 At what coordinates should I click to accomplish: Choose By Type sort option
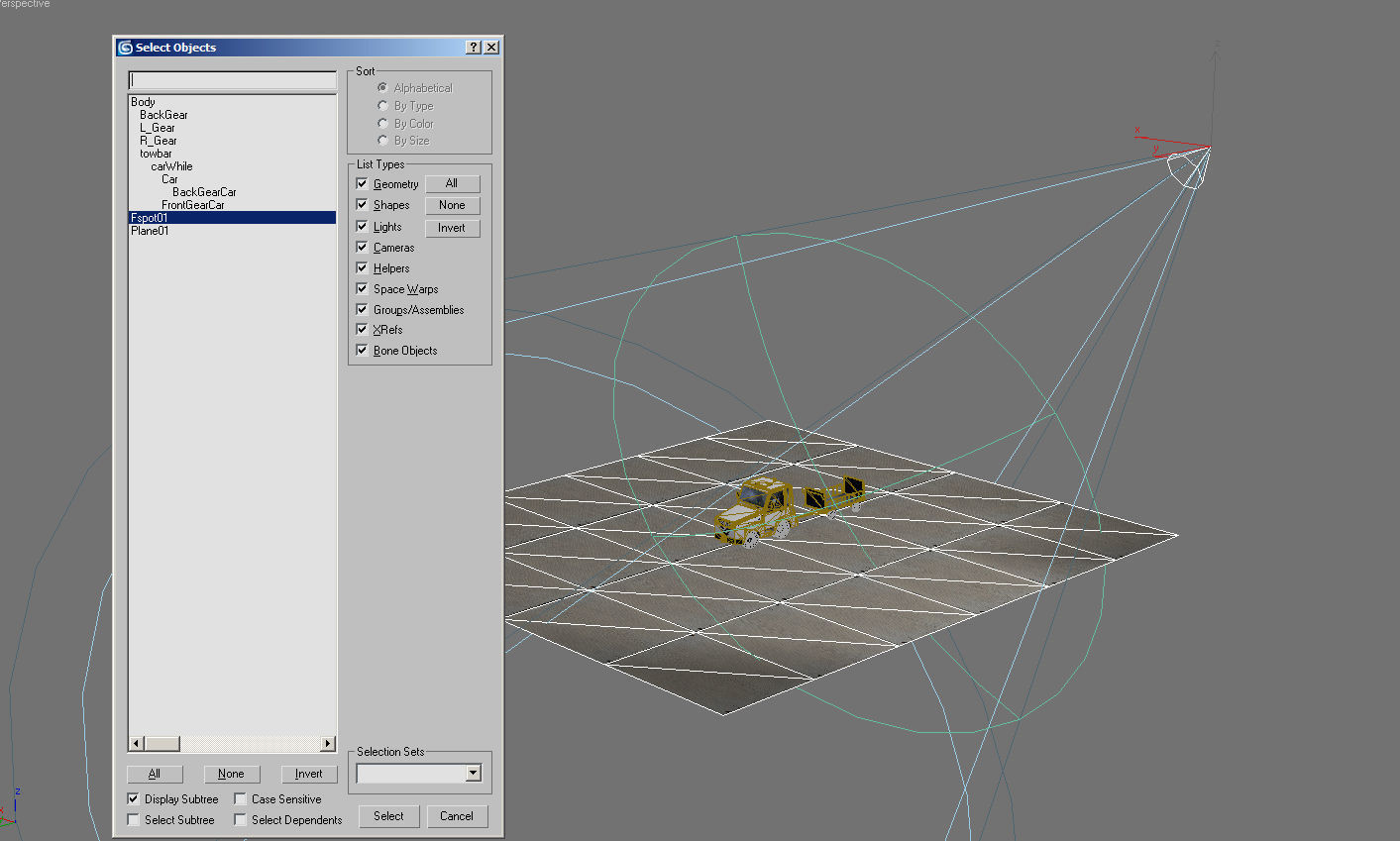(x=382, y=105)
